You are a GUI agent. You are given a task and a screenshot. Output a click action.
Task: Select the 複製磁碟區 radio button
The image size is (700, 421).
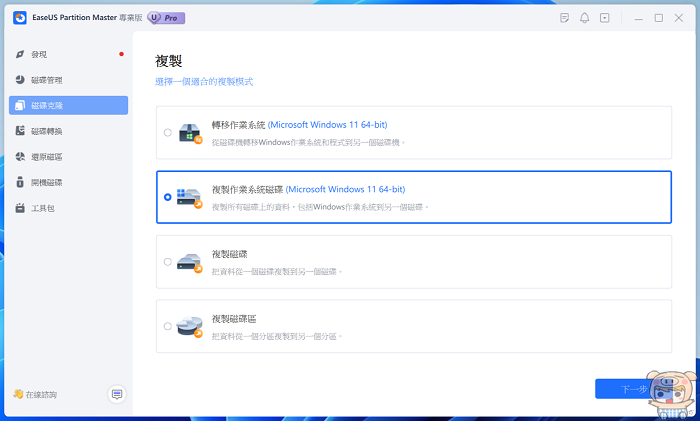167,326
